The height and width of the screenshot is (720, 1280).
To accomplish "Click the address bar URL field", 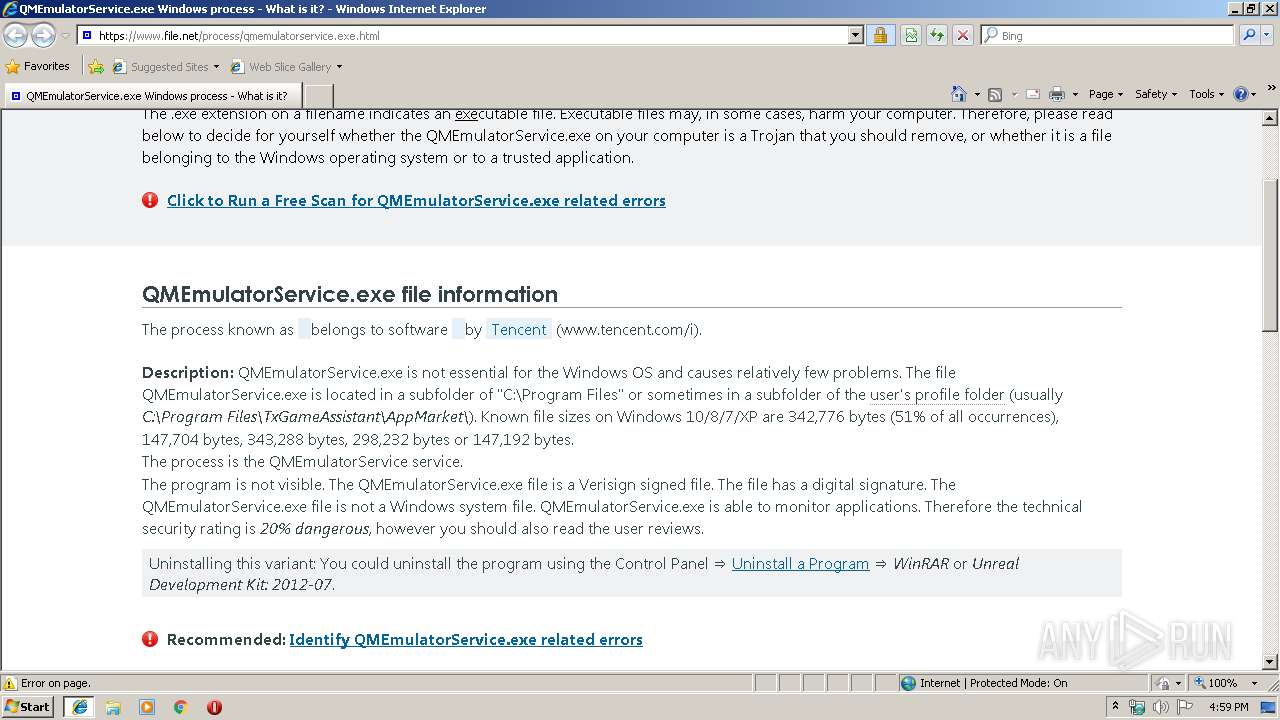I will coord(463,35).
